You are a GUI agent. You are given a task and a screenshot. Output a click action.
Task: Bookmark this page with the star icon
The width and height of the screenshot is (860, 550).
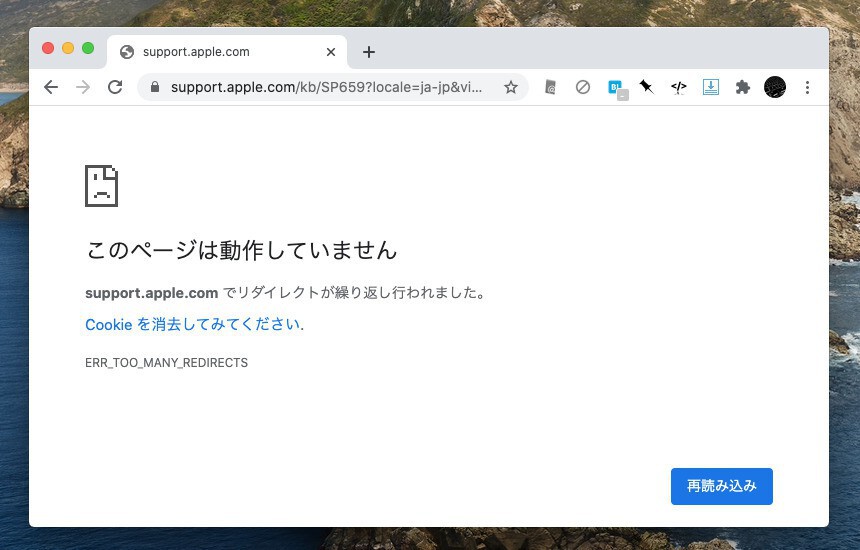[x=511, y=87]
